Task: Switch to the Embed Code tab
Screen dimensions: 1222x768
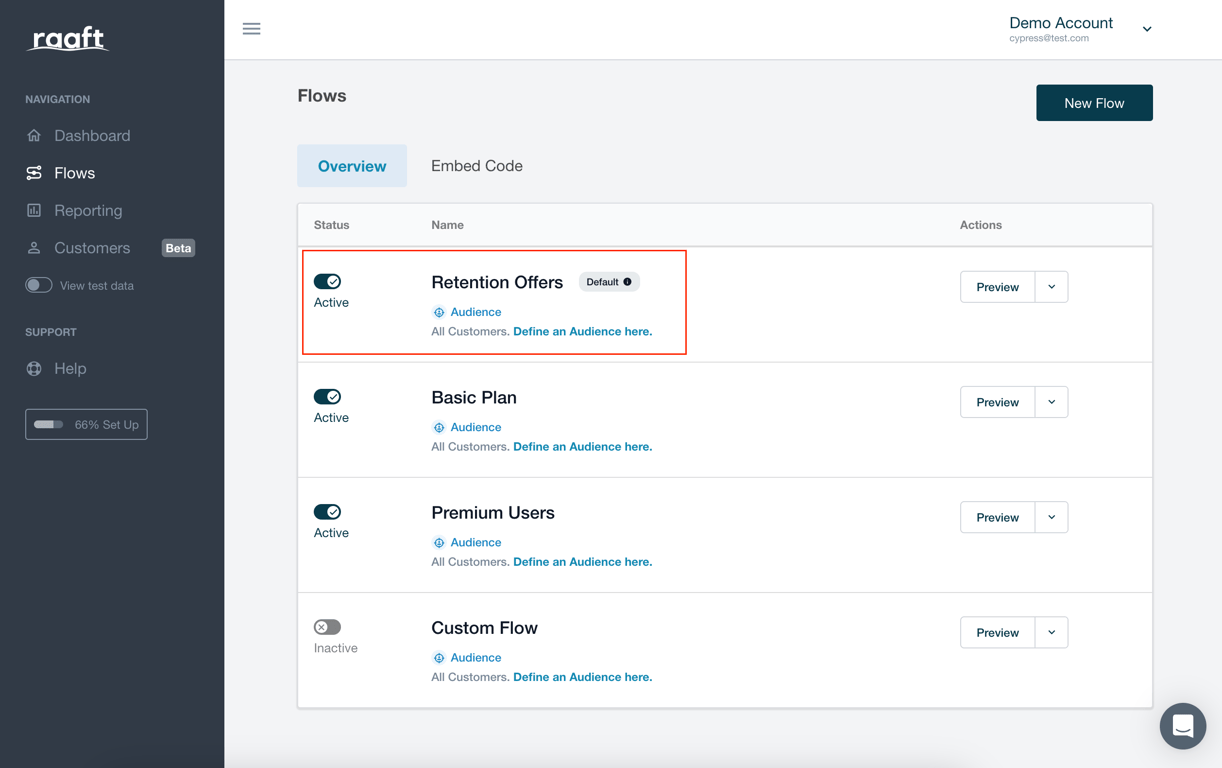Action: (x=477, y=166)
